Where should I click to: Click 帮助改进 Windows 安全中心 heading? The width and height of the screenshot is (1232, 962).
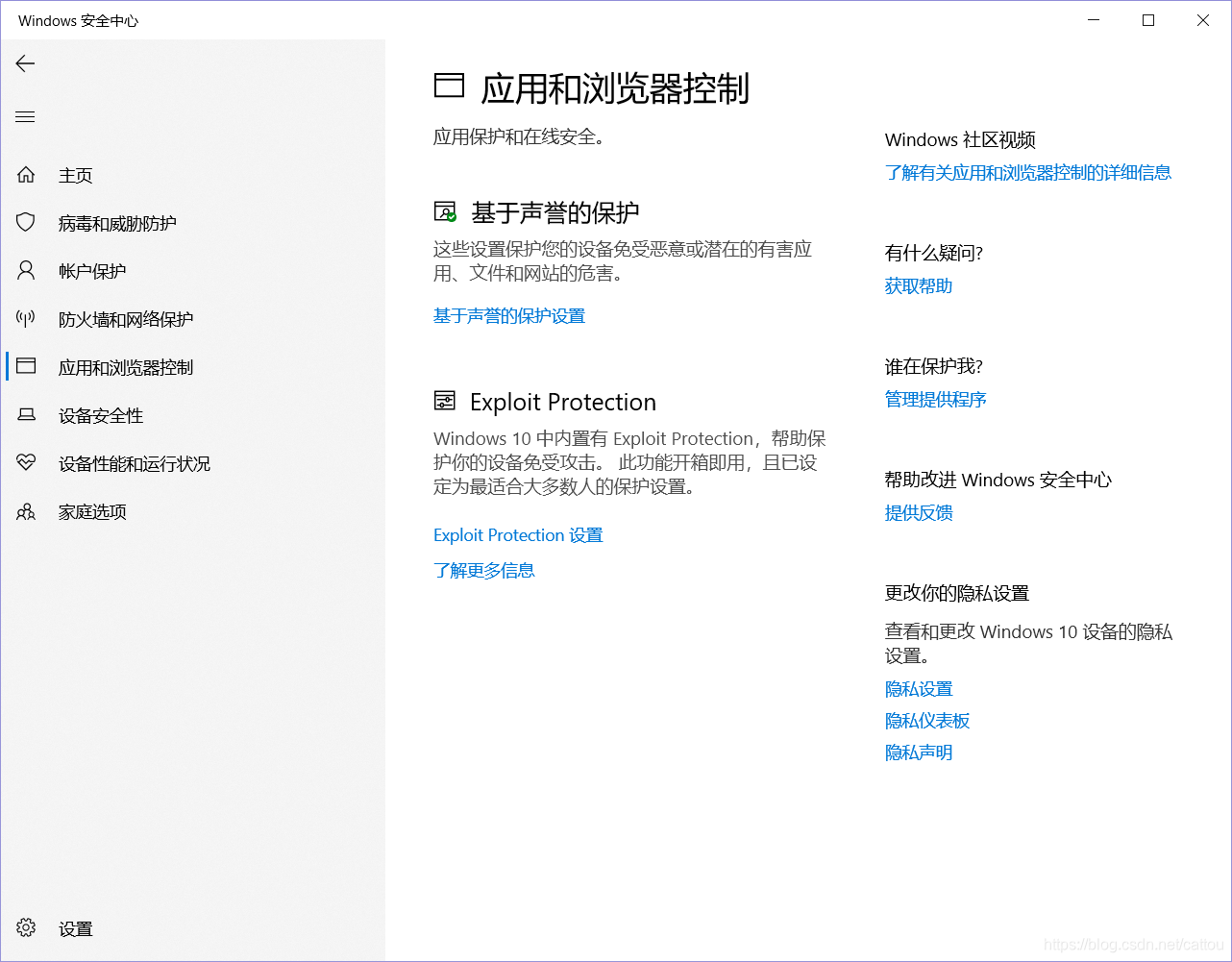998,481
